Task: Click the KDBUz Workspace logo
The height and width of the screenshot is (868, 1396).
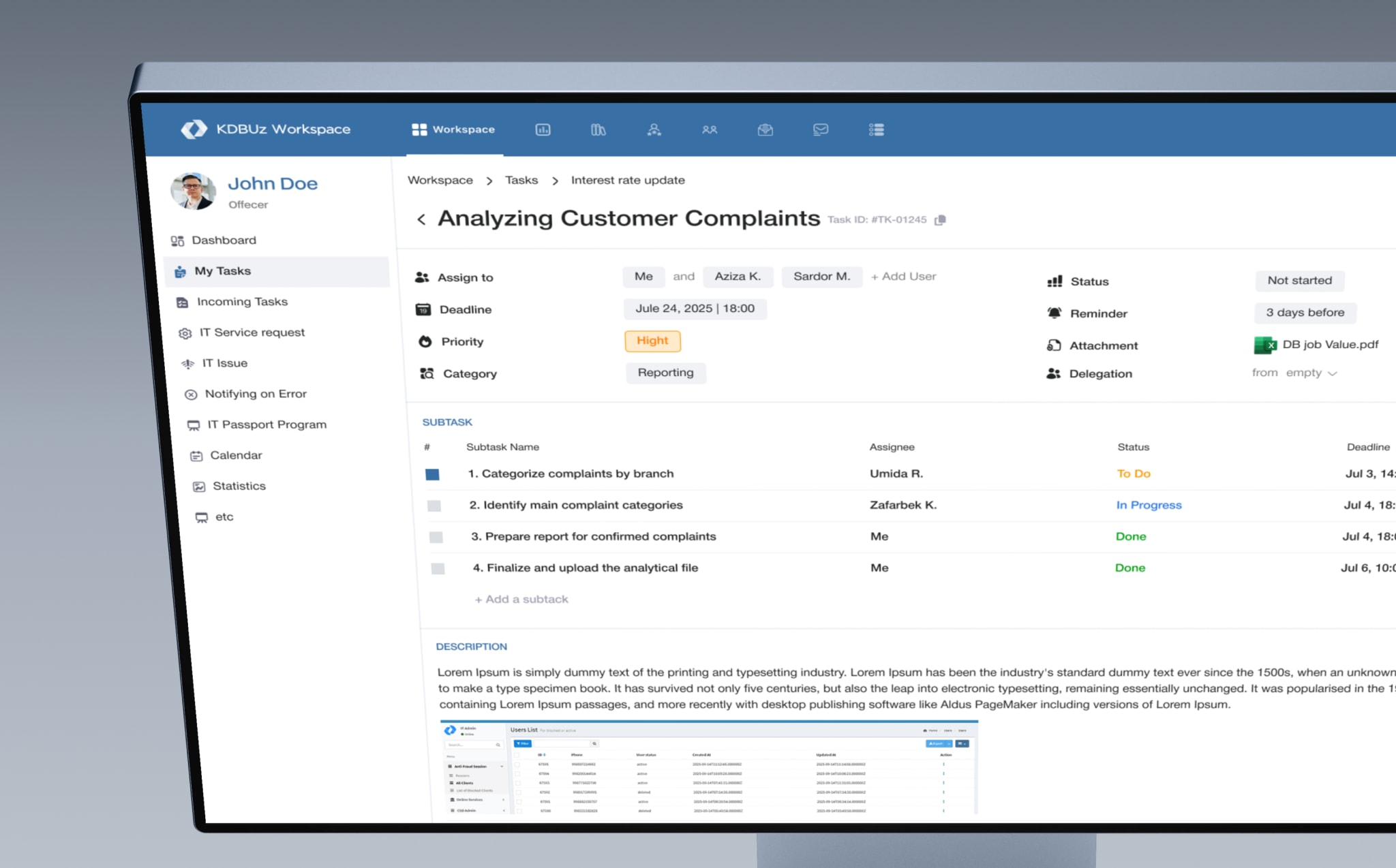Action: (265, 129)
